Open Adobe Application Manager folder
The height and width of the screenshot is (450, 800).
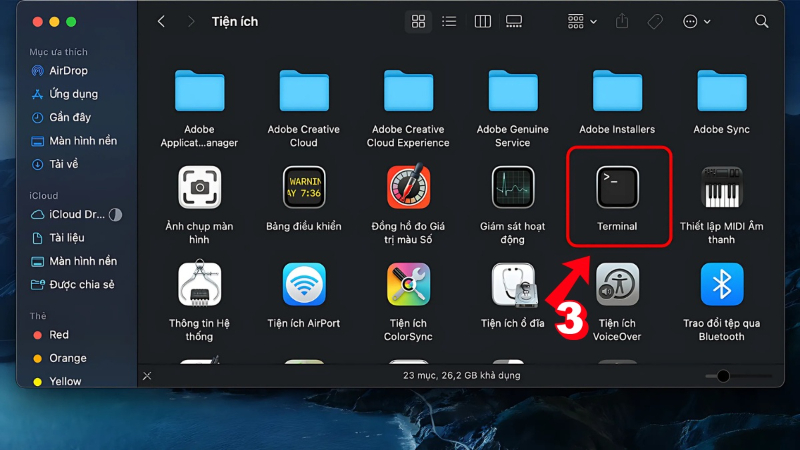point(199,91)
